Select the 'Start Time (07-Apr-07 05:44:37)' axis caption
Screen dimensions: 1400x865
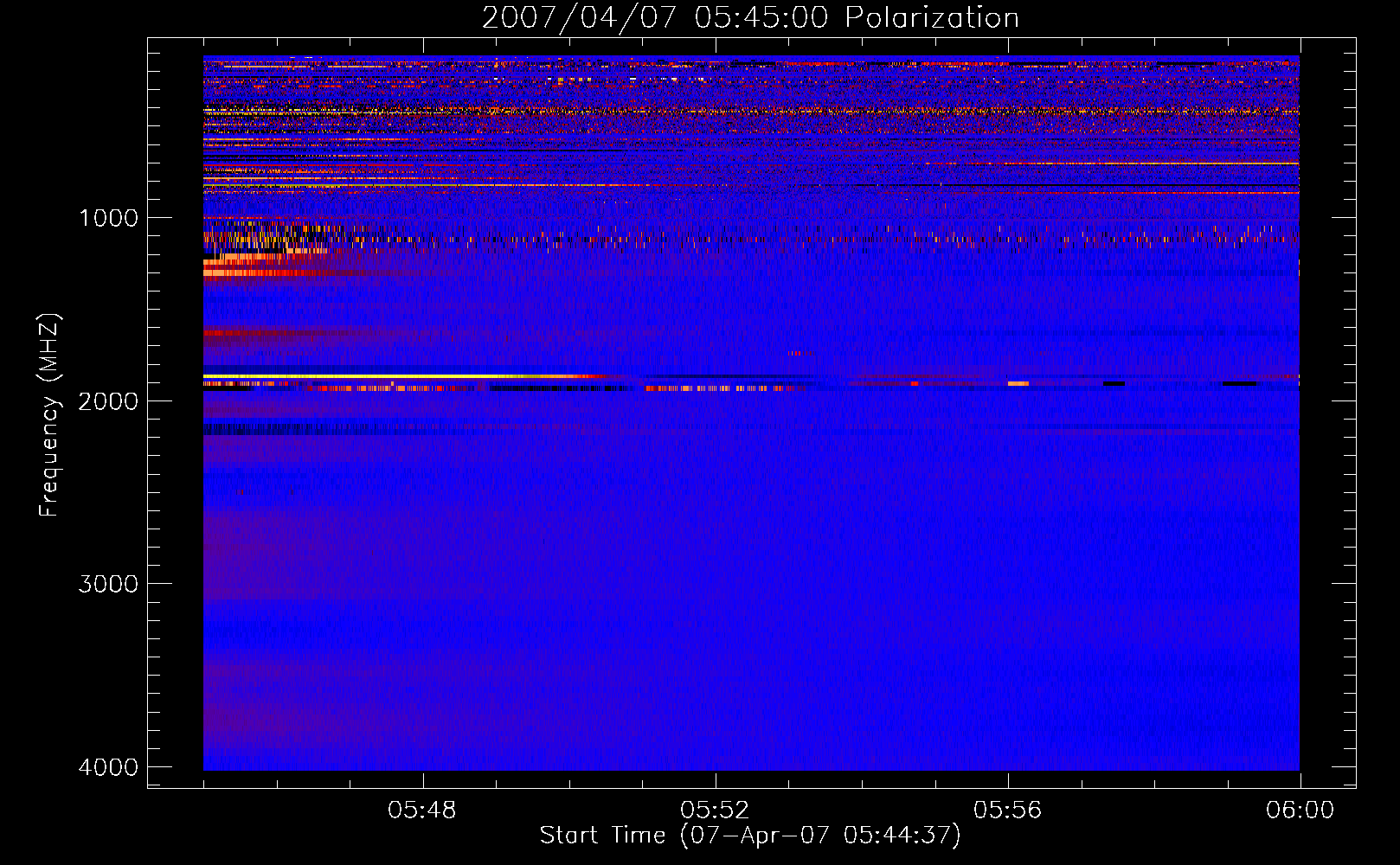(x=750, y=836)
